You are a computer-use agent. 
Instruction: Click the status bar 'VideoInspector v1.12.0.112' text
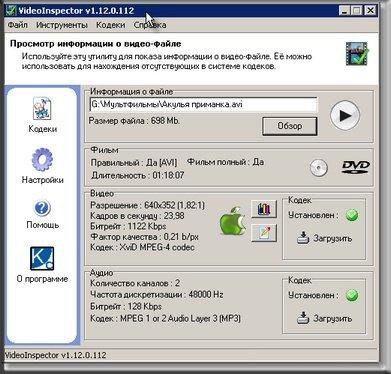[x=56, y=355]
